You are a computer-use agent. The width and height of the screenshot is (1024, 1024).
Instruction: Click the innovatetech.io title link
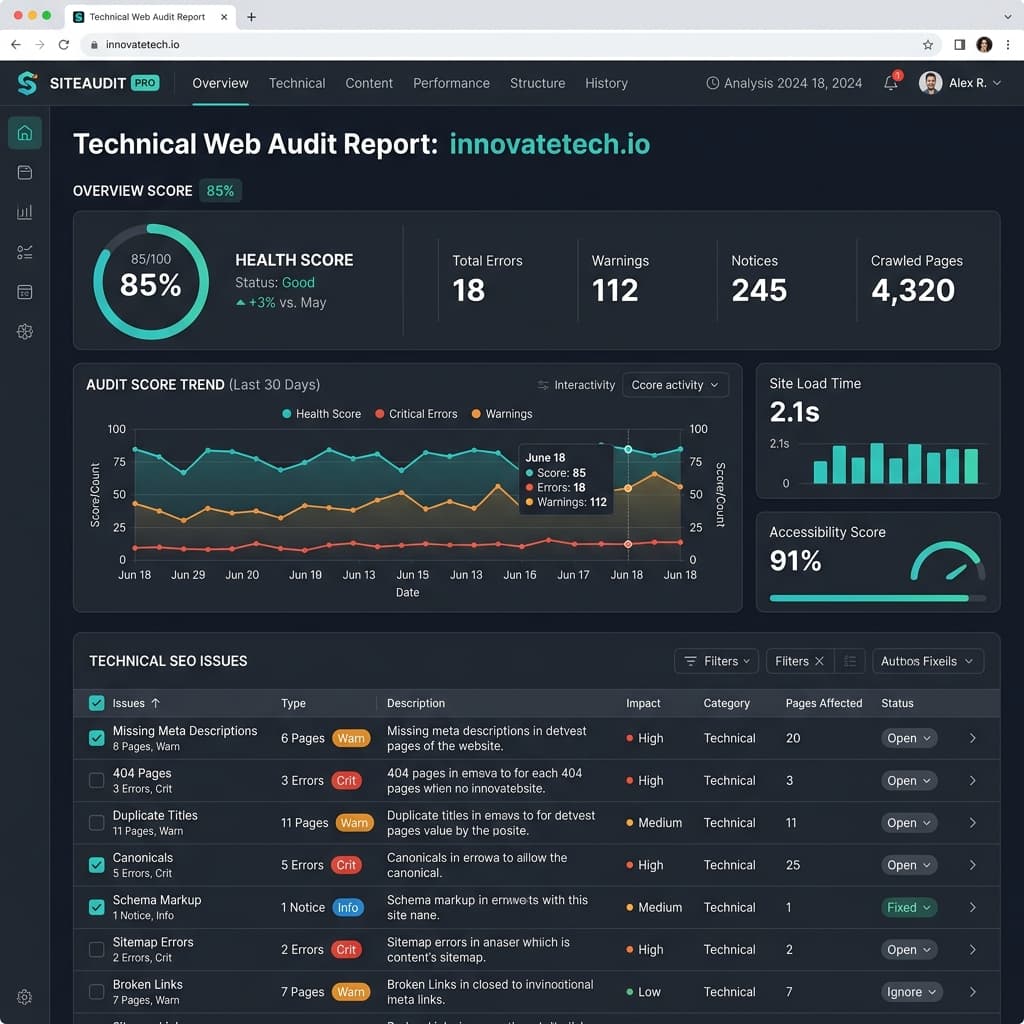pyautogui.click(x=549, y=144)
